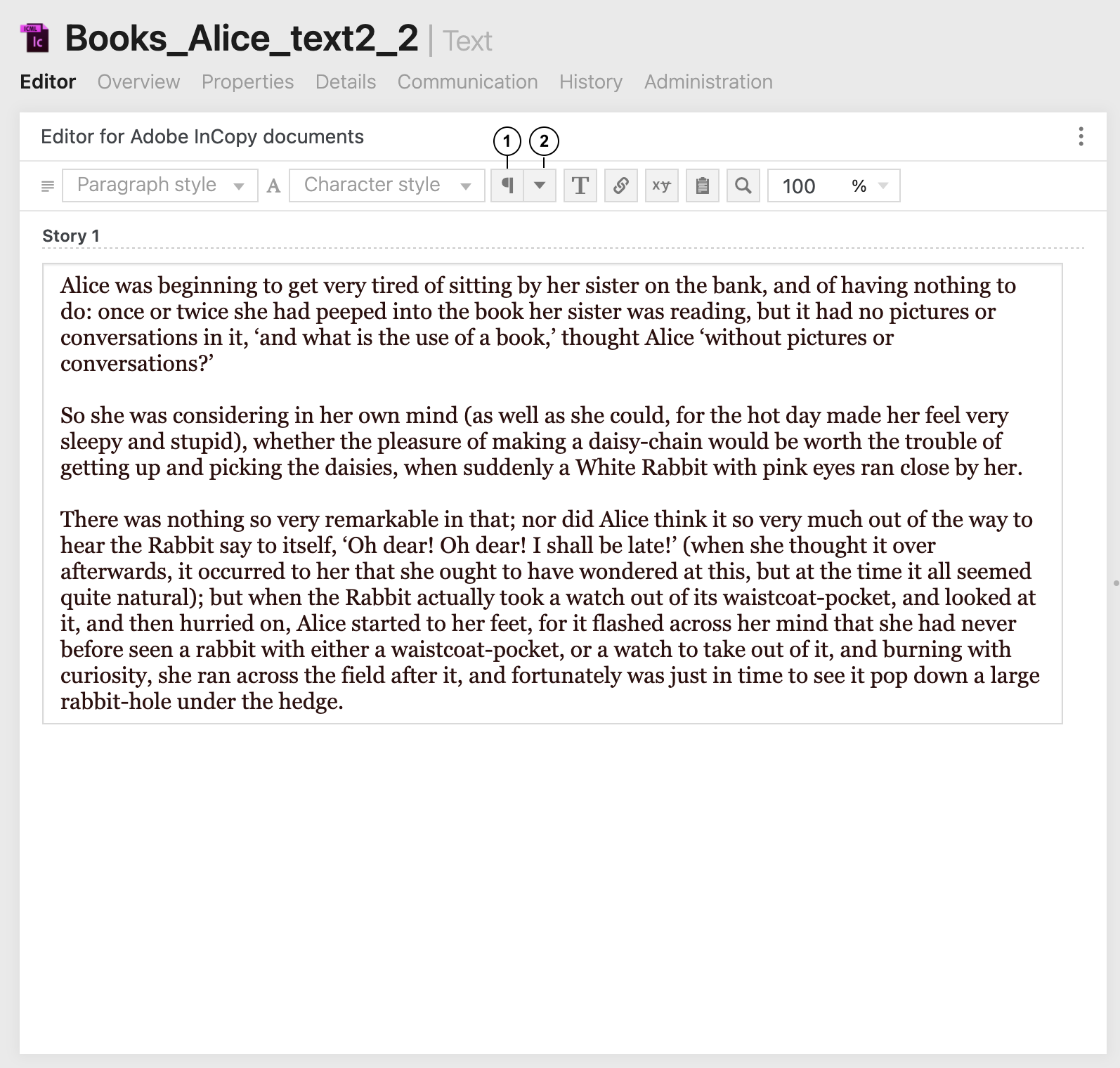
Task: Go to the History tab
Action: pos(590,82)
